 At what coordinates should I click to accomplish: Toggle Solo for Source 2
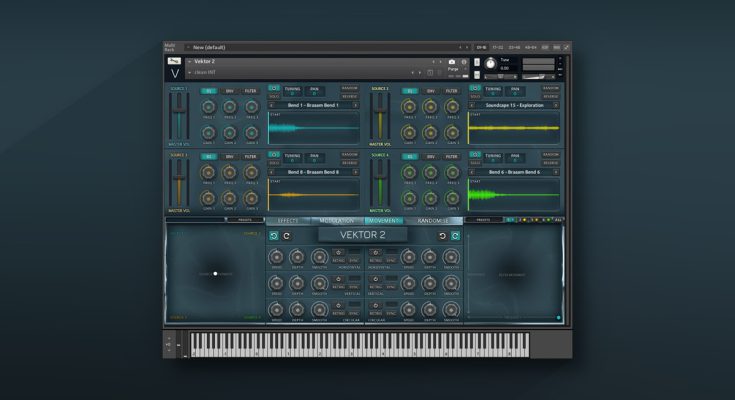474,97
